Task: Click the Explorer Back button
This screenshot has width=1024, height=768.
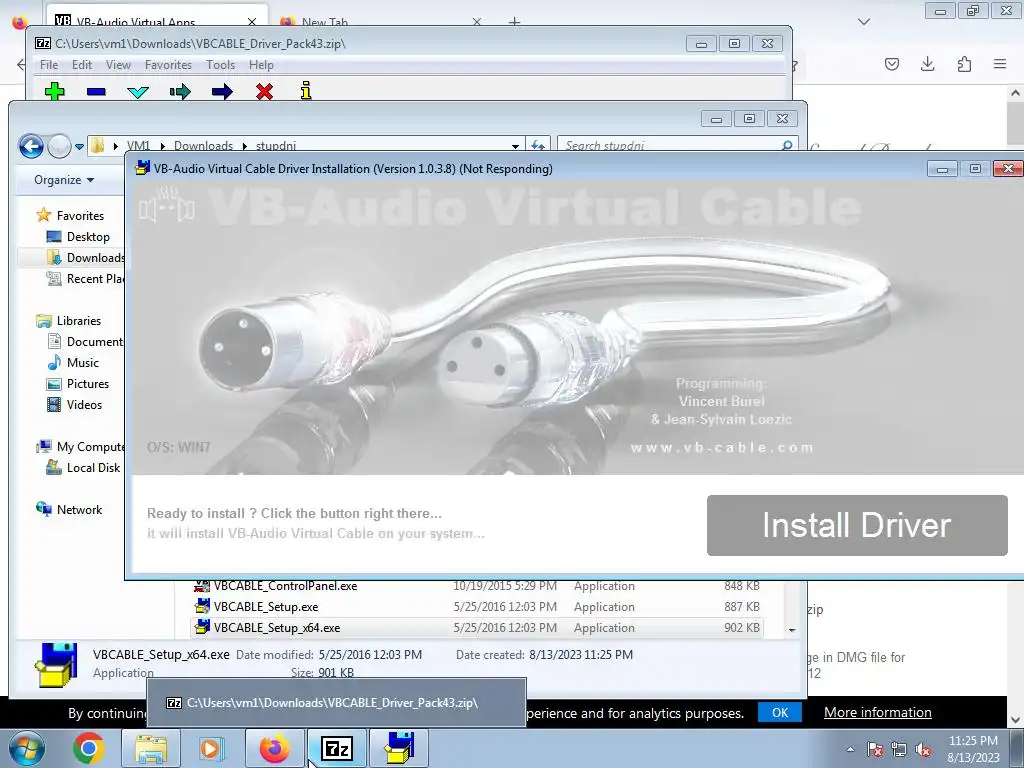Action: (x=31, y=146)
